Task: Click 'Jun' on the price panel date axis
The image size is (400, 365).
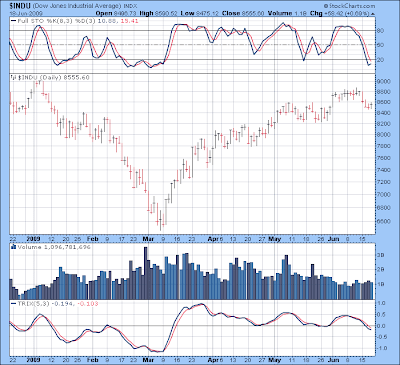Action: pos(334,239)
